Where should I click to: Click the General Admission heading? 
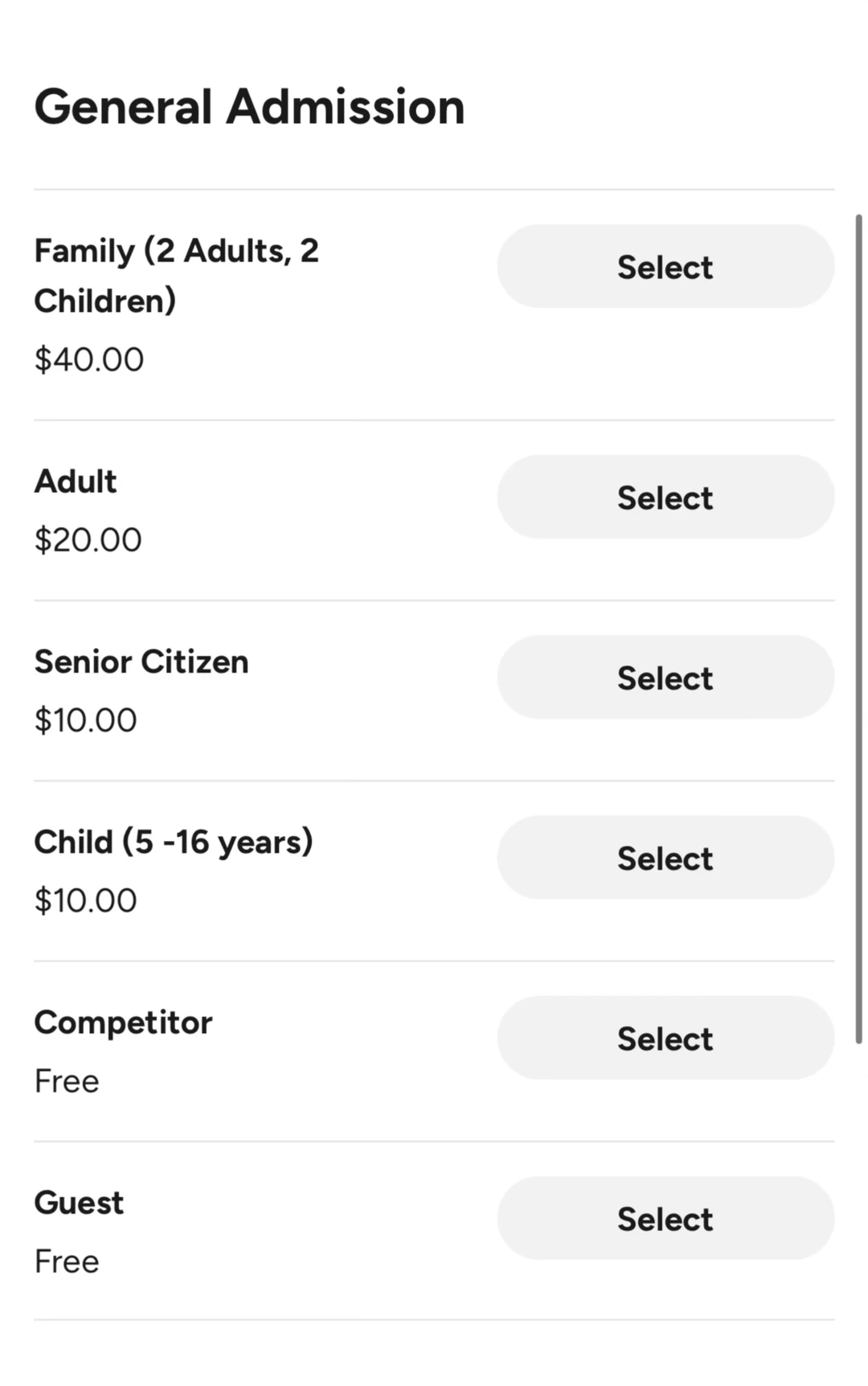(249, 107)
